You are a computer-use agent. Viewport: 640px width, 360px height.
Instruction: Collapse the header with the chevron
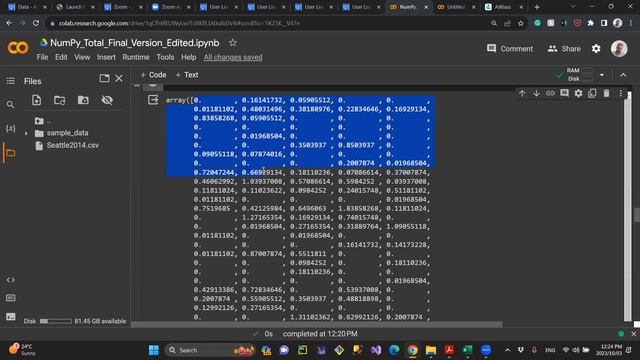(623, 75)
